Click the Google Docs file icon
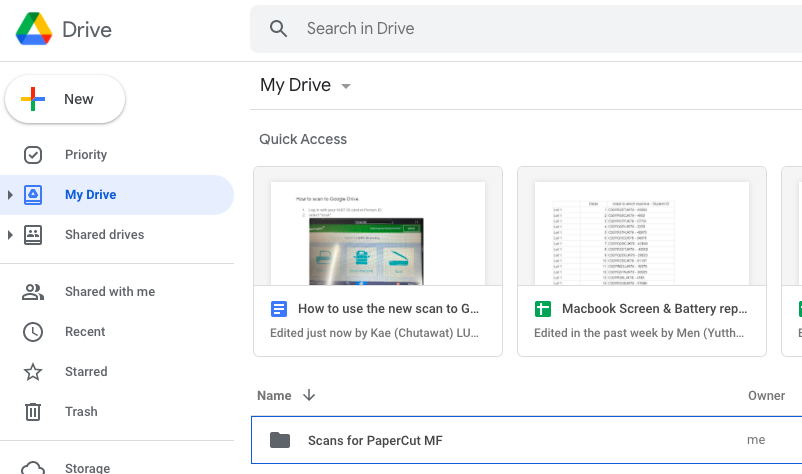 (279, 310)
